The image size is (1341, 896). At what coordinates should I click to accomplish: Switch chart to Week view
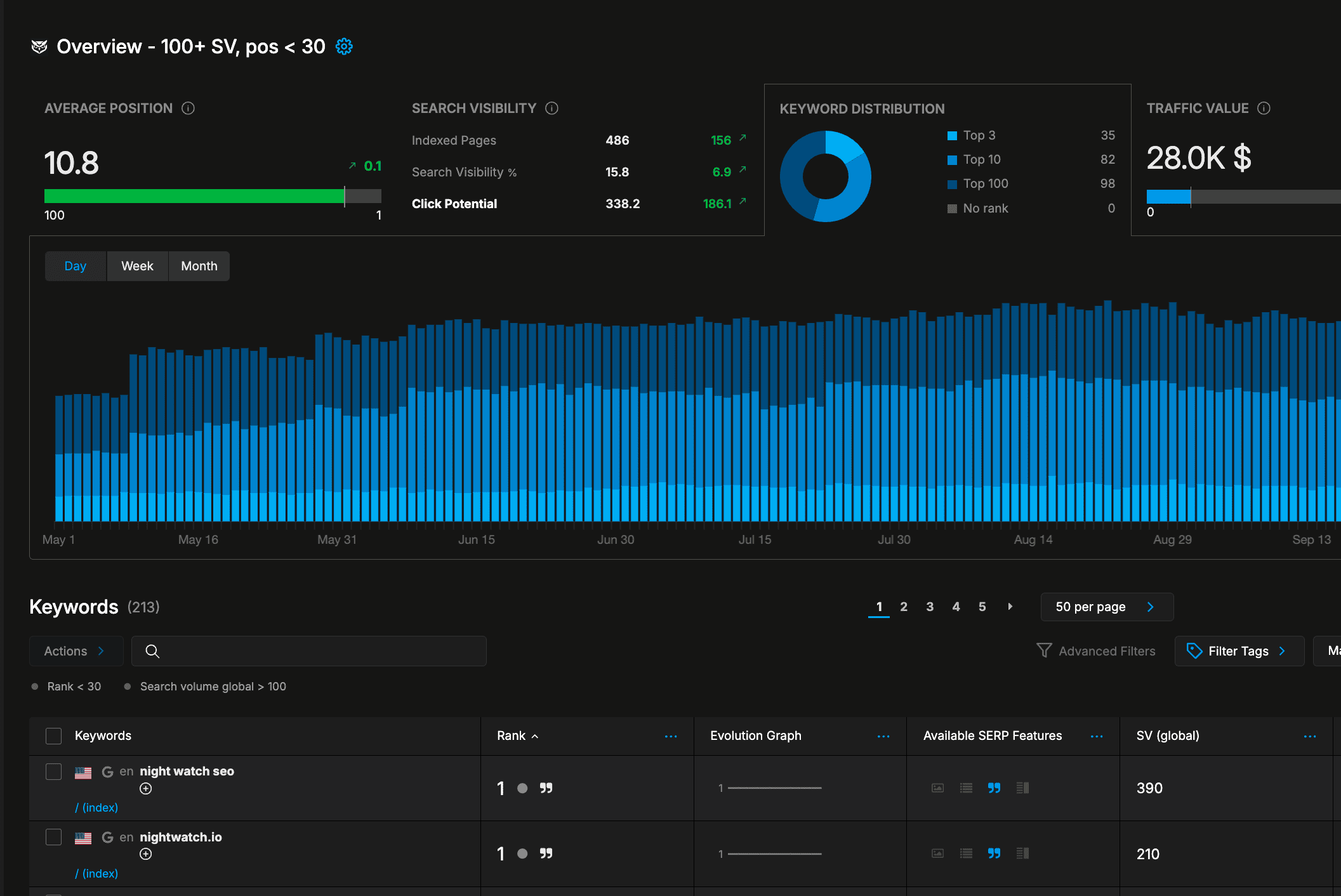[137, 266]
